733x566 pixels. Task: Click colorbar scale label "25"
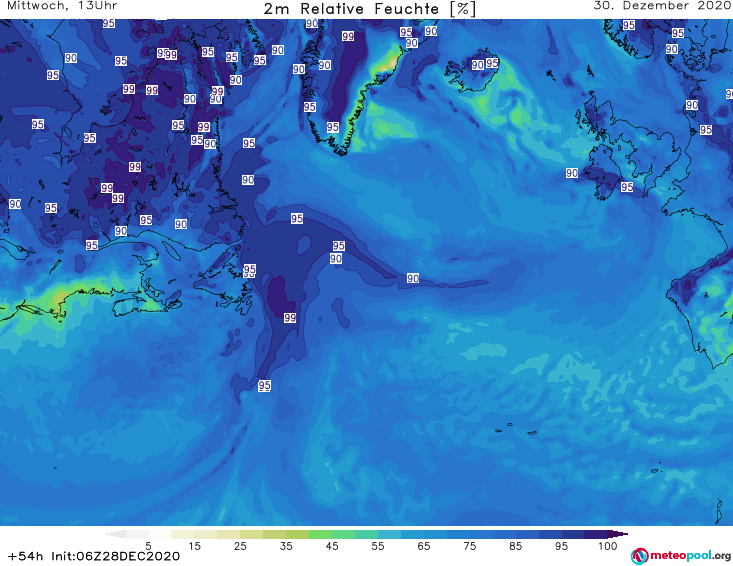240,546
